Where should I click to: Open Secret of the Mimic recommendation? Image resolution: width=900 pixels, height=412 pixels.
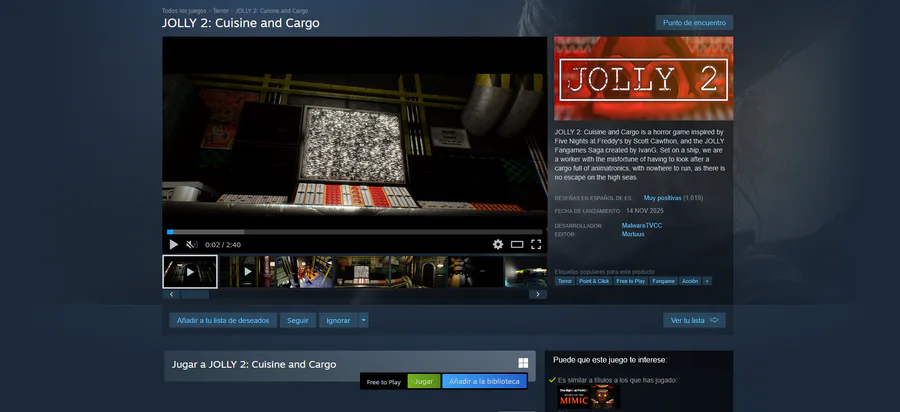click(x=588, y=397)
